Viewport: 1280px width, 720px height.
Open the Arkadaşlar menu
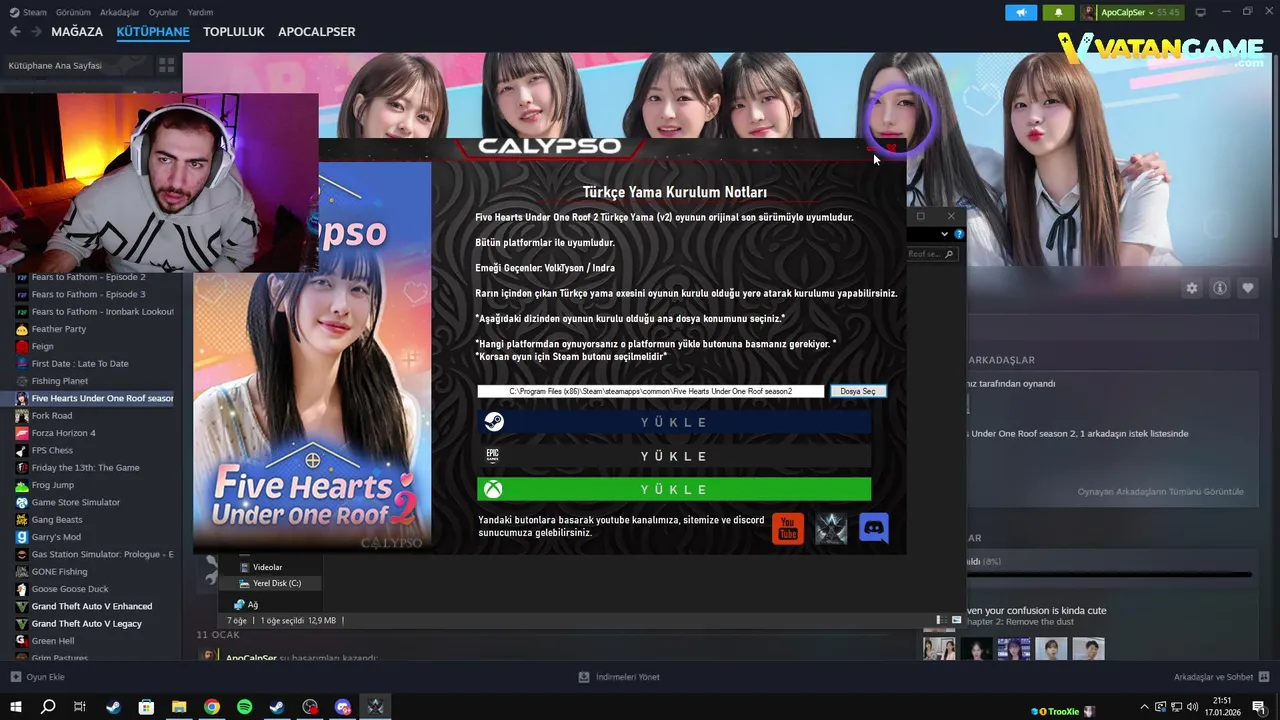[x=120, y=12]
